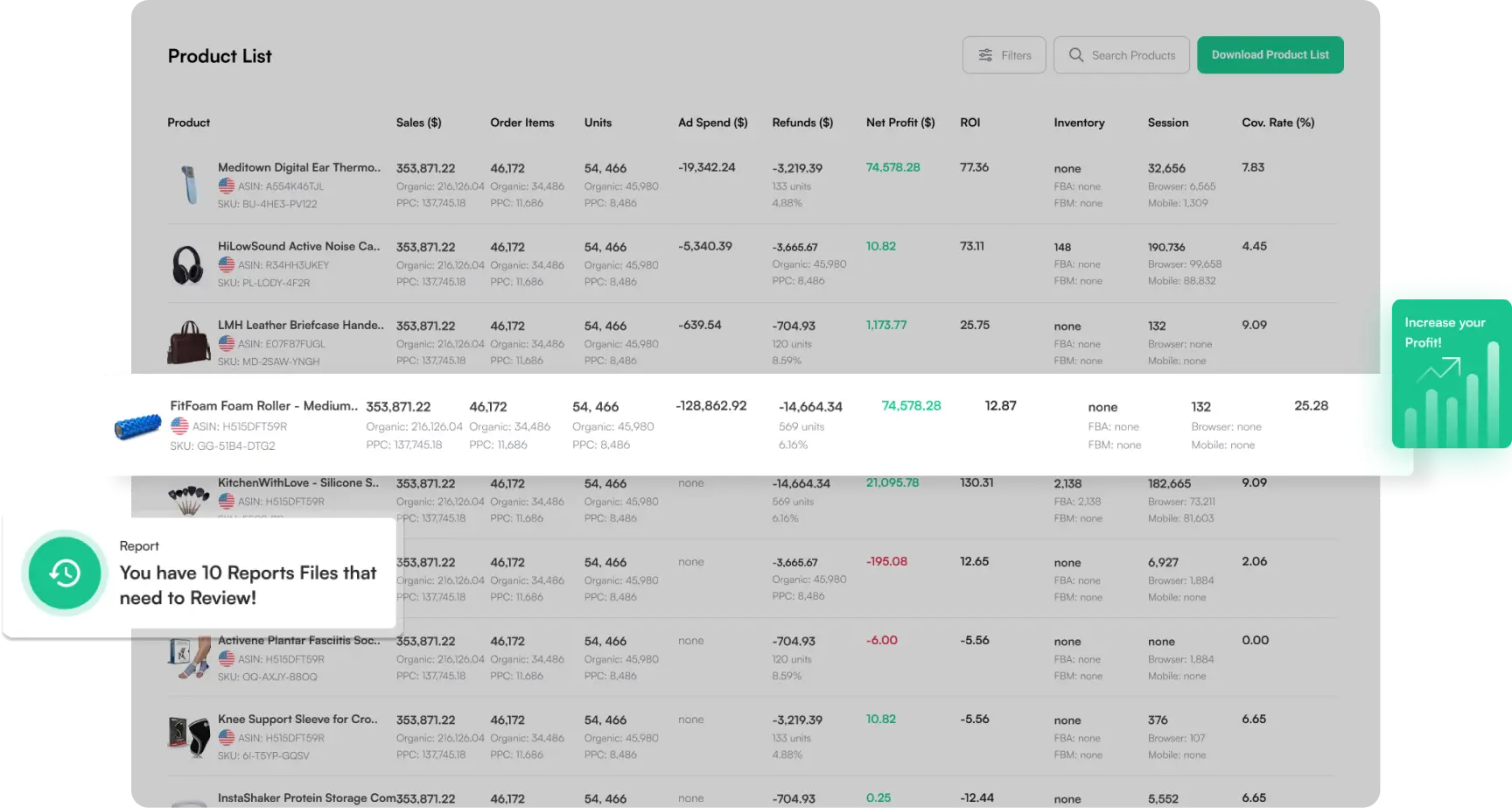Open the Filters button
Viewport: 1512px width, 808px height.
[x=1004, y=55]
